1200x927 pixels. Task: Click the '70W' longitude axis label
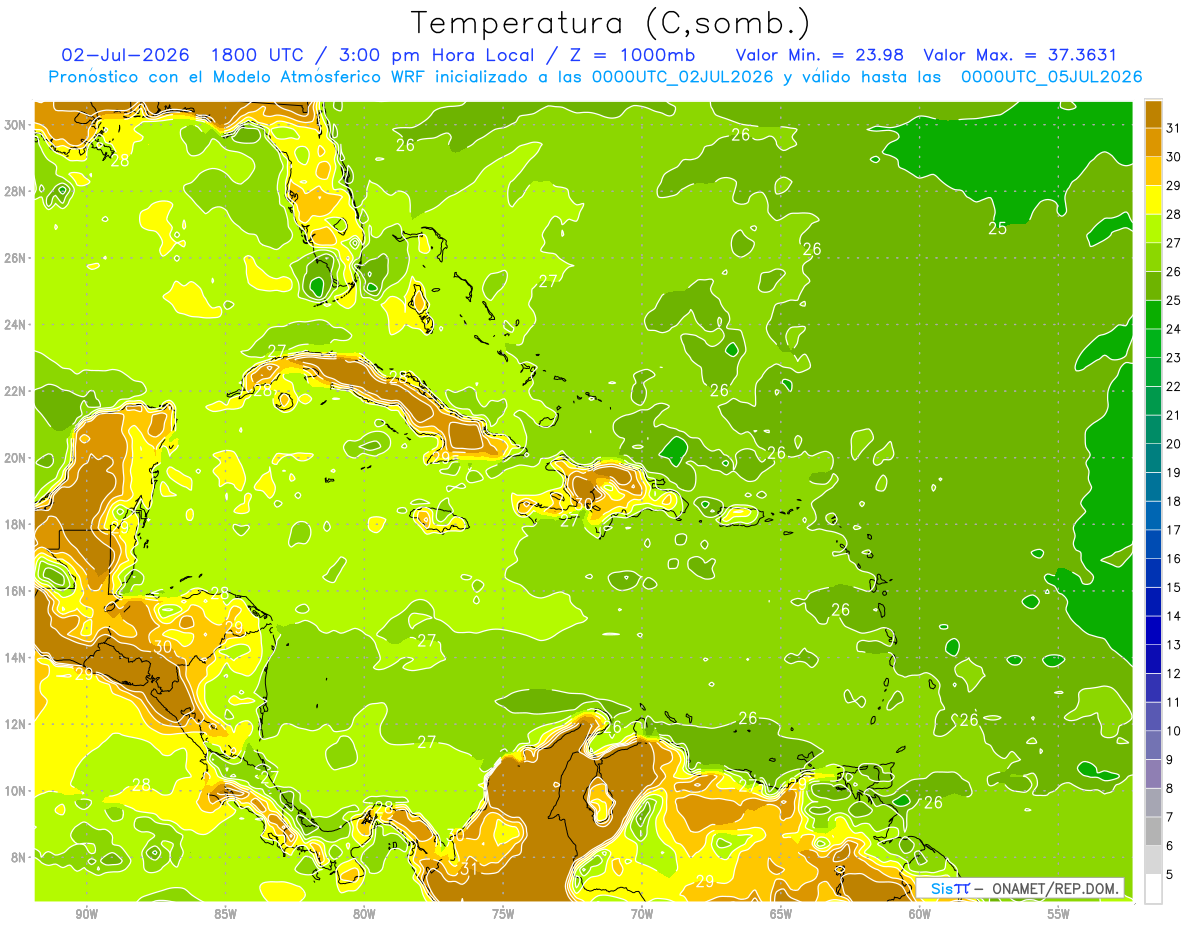(x=642, y=914)
